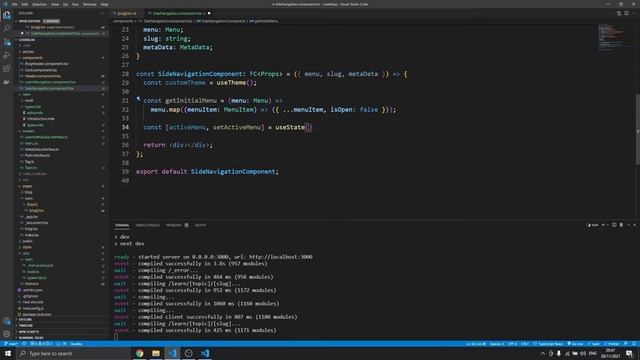The image size is (640, 360).
Task: Click the lightbulb quick-fix icon on line 31
Action: (138, 99)
